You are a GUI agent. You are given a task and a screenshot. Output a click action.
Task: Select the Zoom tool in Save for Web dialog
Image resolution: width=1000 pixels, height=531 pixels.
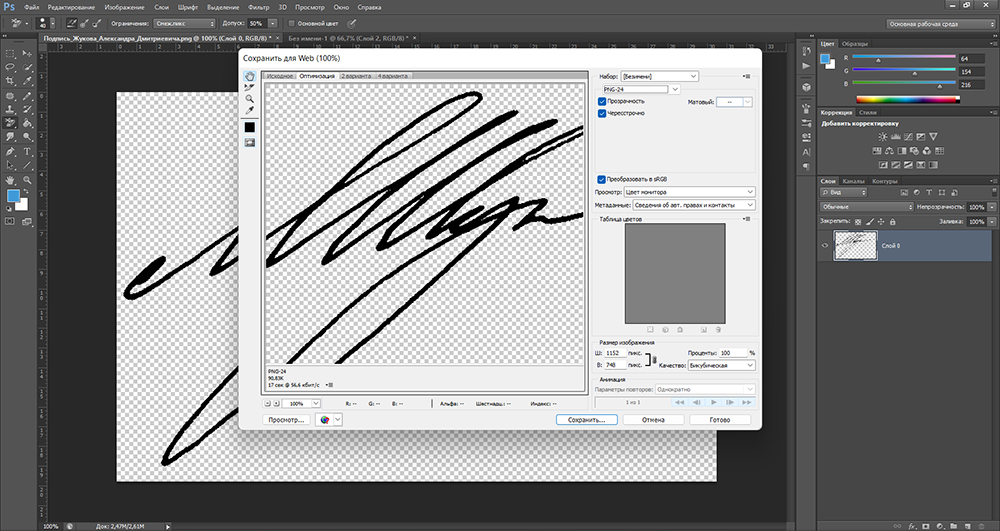pyautogui.click(x=249, y=99)
